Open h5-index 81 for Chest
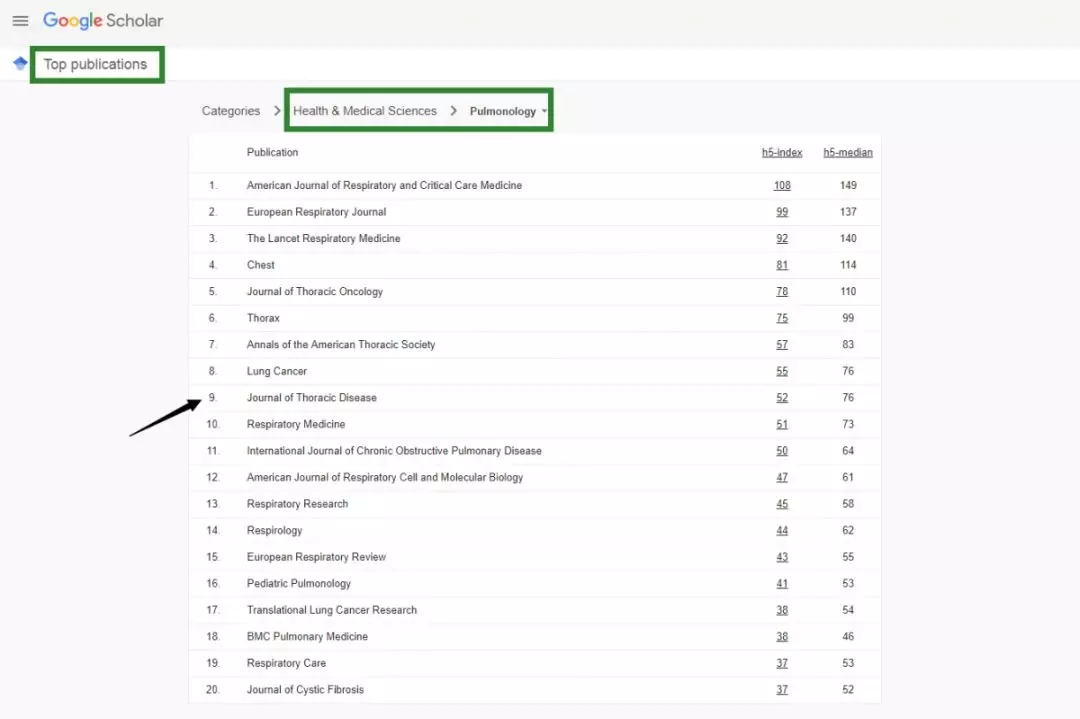Screen dimensions: 1080x719 coord(782,265)
